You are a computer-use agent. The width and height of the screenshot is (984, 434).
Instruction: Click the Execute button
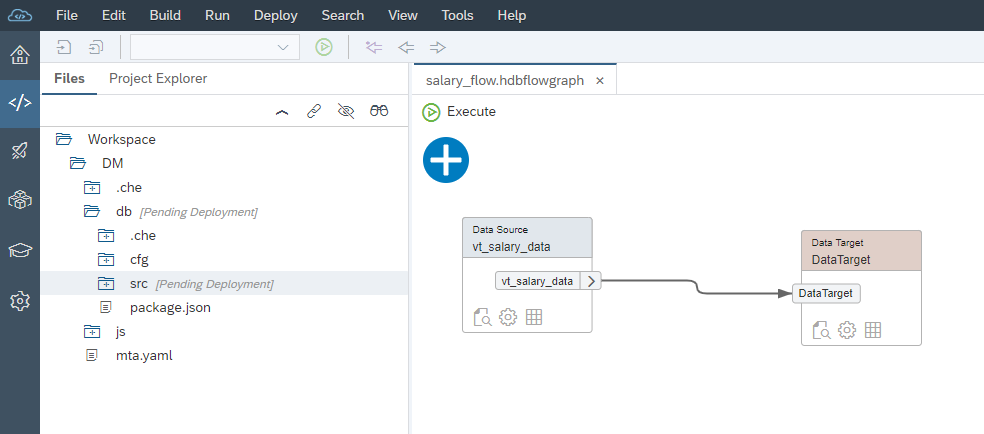click(x=460, y=111)
